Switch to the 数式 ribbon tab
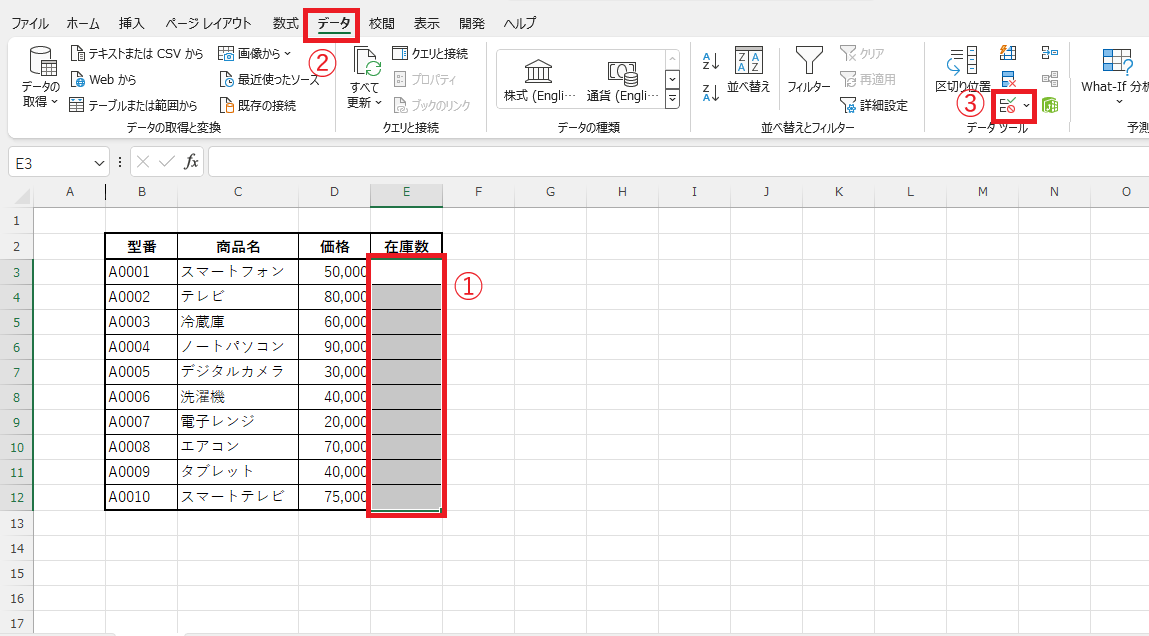Image resolution: width=1149 pixels, height=636 pixels. click(x=285, y=22)
